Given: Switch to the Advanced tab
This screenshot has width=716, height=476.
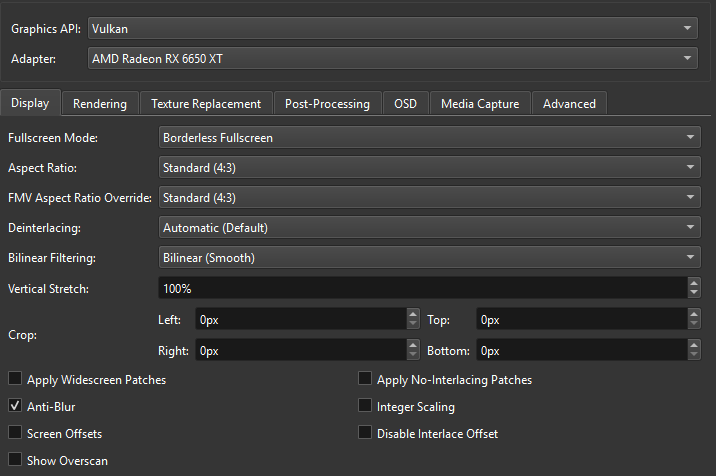Looking at the screenshot, I should 569,104.
